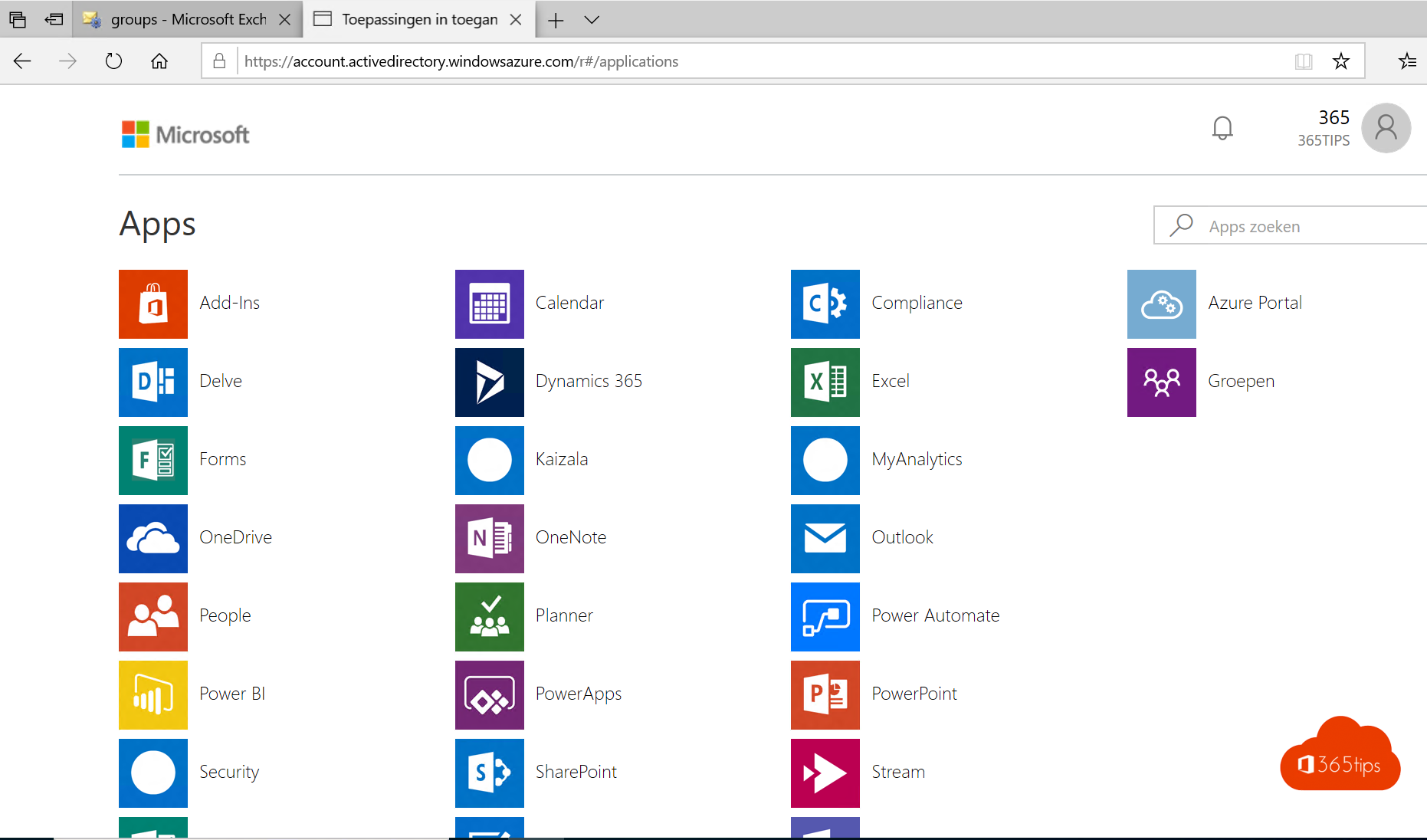
Task: Click the MyAnalytics label
Action: pyautogui.click(x=917, y=459)
